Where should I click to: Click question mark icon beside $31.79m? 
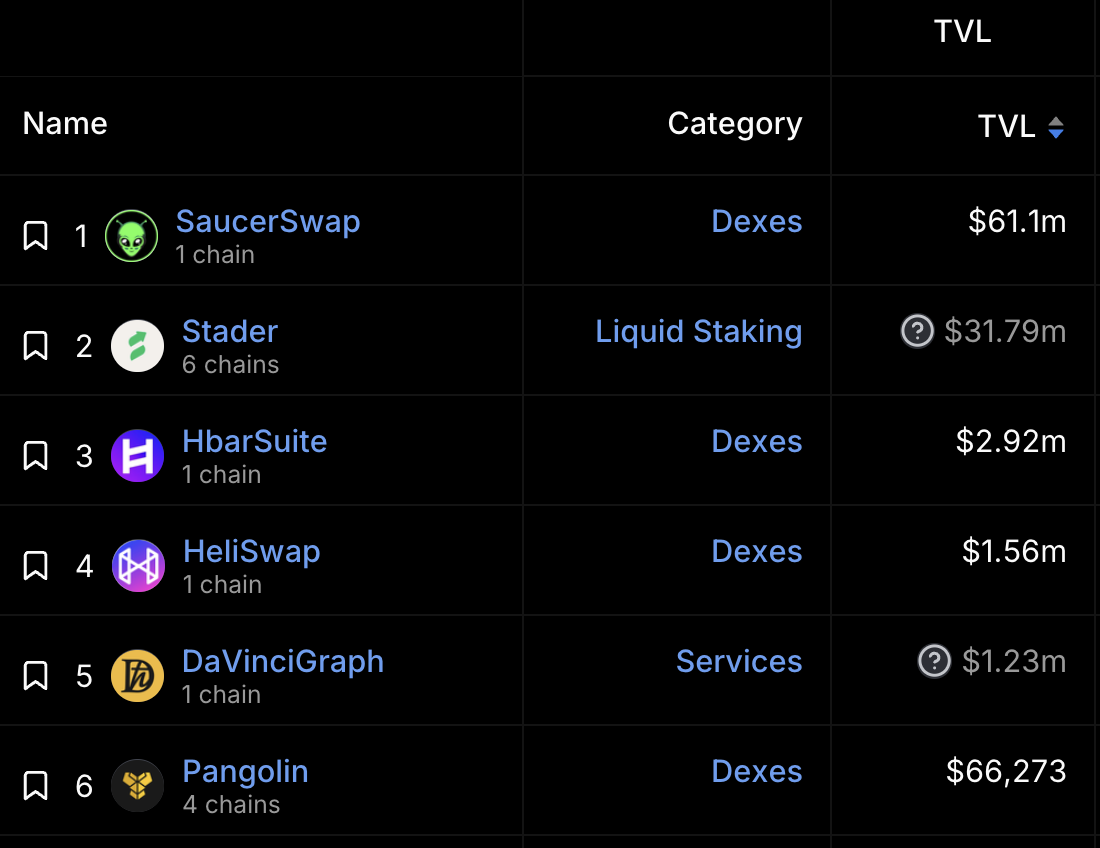pos(917,331)
